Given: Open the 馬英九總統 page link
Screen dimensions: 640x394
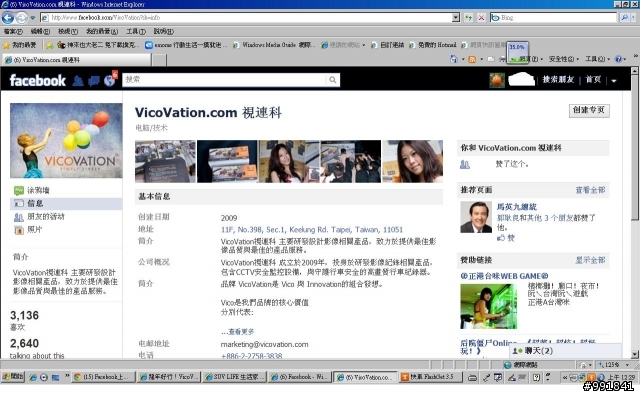Looking at the screenshot, I should coord(516,207).
